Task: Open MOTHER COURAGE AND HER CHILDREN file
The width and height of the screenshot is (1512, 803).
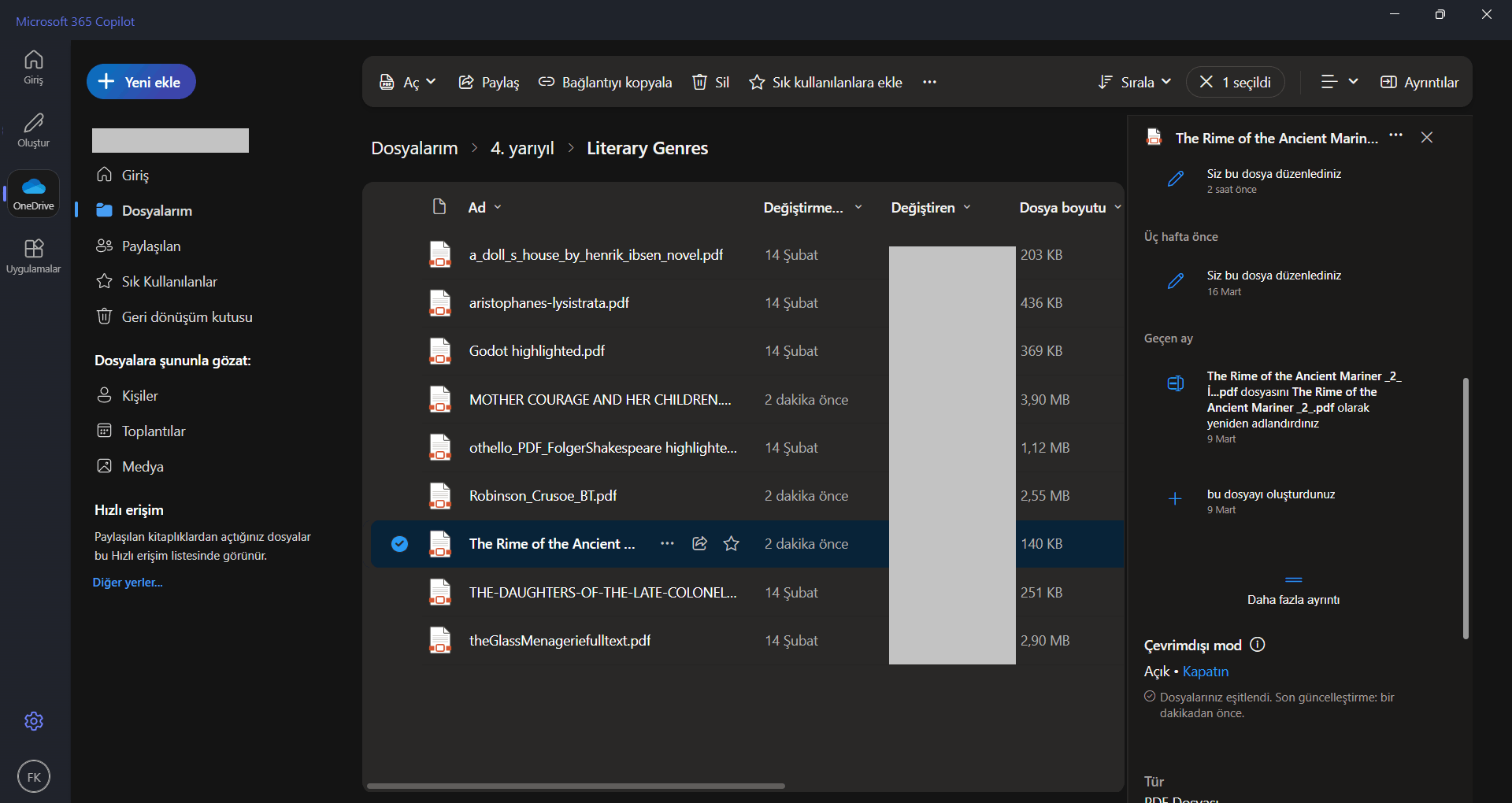Action: tap(600, 400)
